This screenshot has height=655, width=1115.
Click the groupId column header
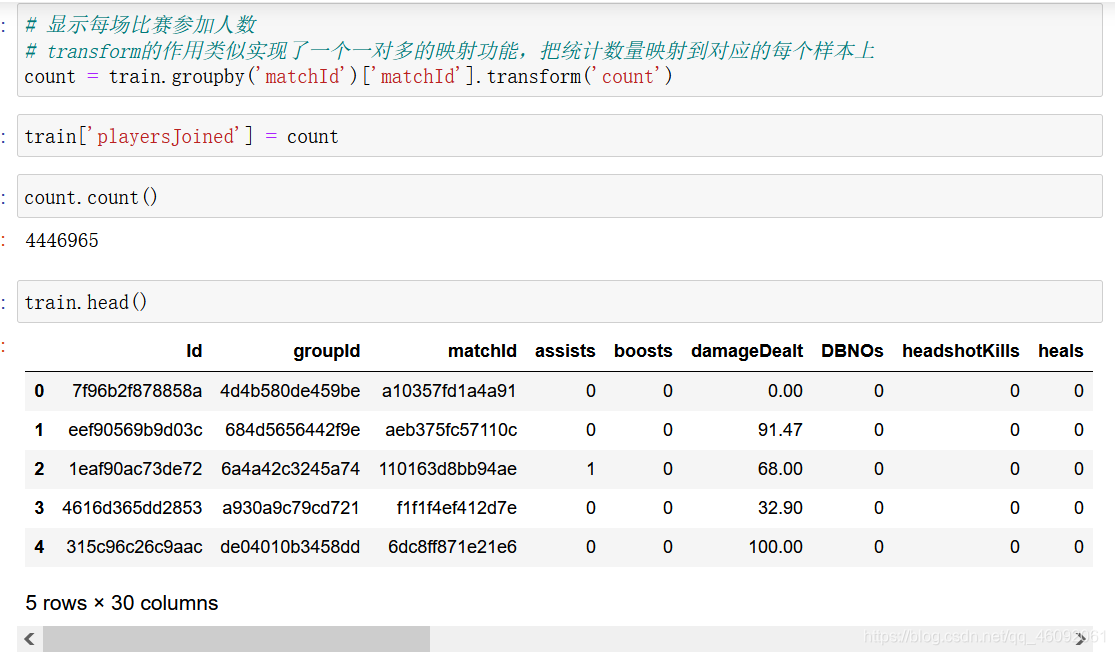[326, 351]
